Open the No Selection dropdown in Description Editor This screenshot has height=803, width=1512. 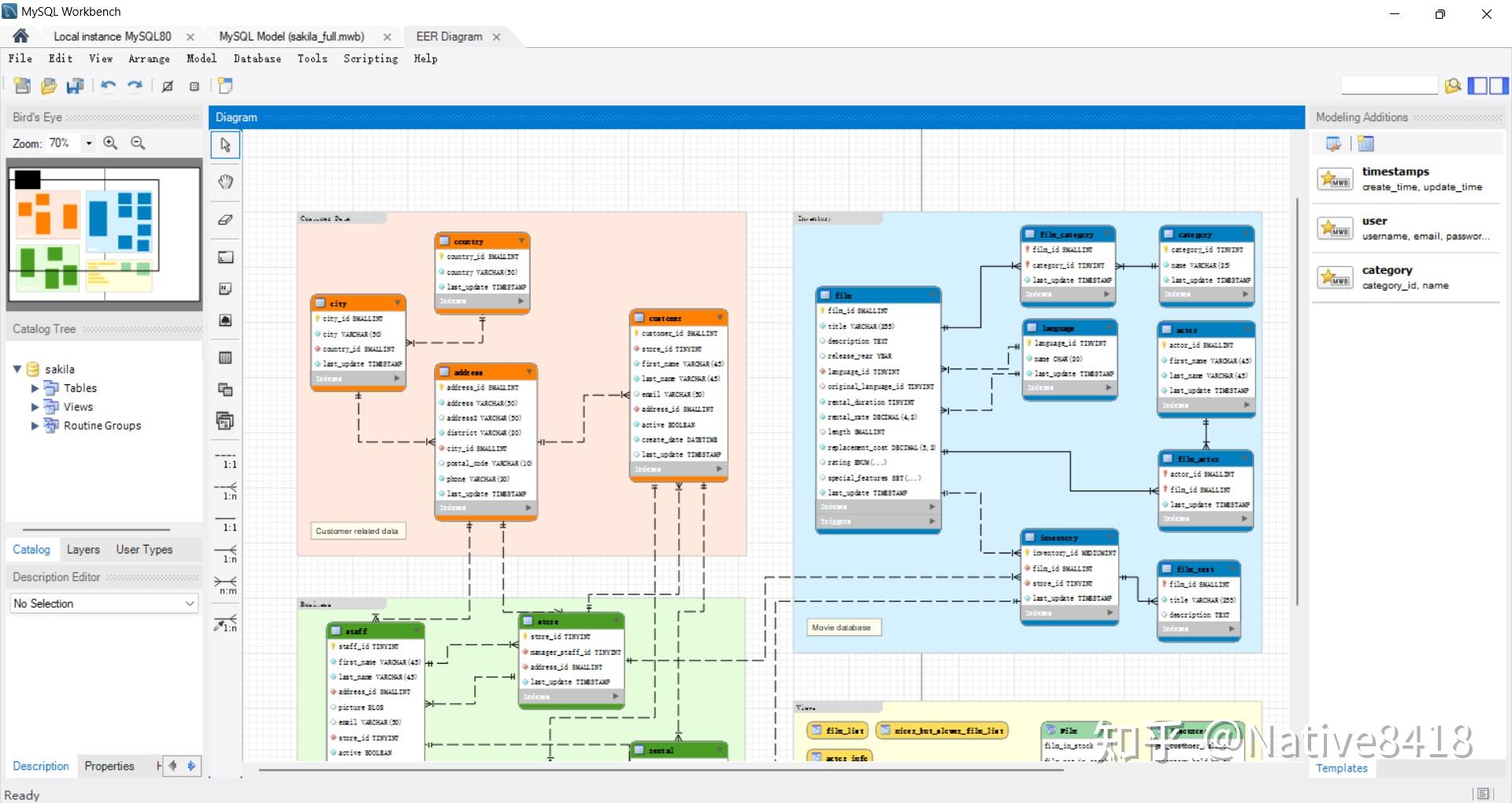click(x=188, y=603)
